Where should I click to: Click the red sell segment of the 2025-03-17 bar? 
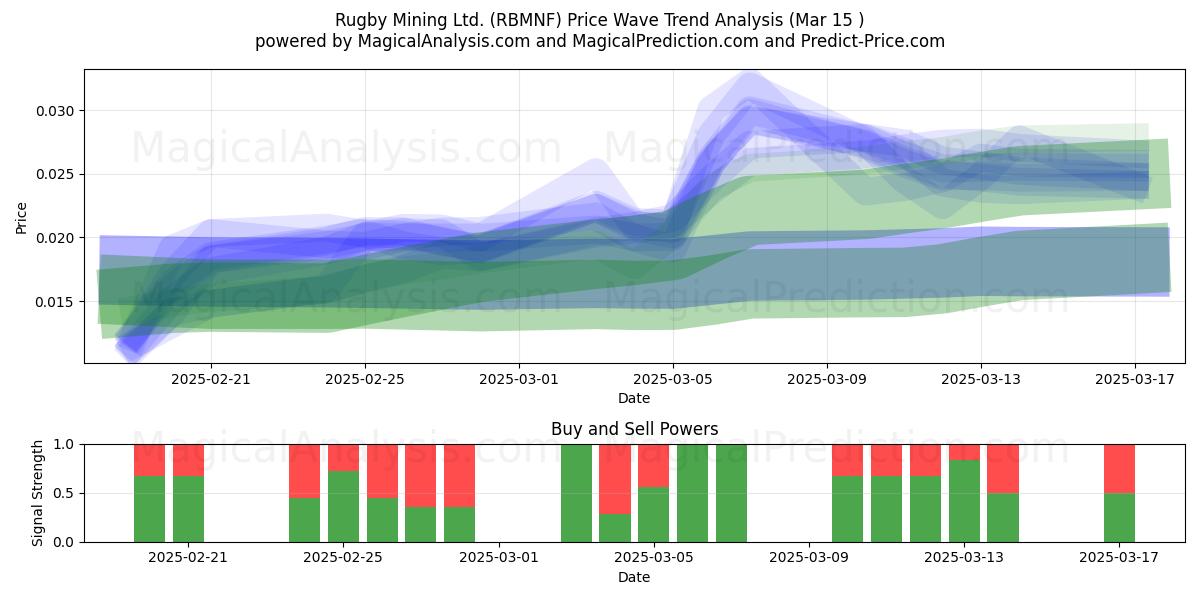click(1119, 469)
